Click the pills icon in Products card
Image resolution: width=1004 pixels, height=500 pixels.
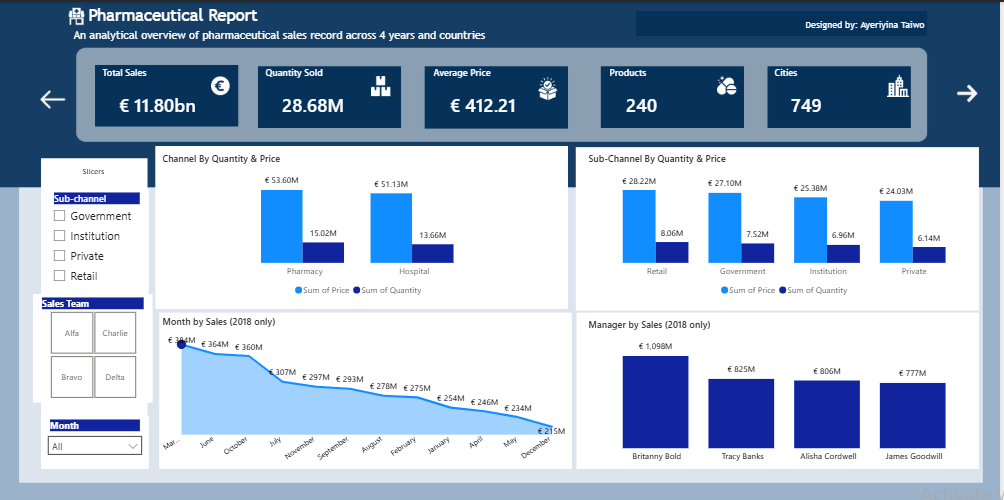pyautogui.click(x=726, y=86)
